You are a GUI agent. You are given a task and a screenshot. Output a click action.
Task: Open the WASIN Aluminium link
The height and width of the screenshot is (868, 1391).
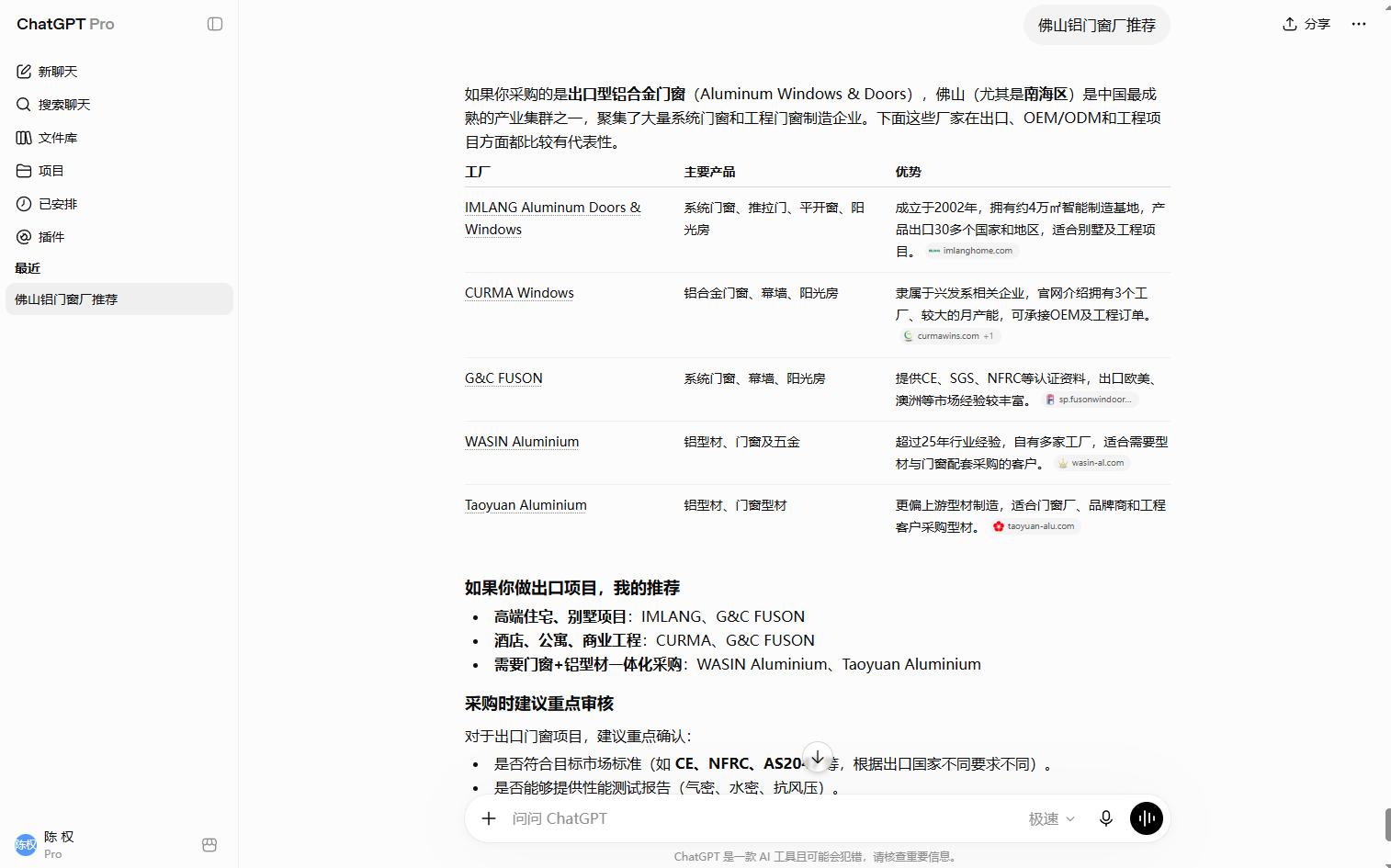tap(522, 442)
